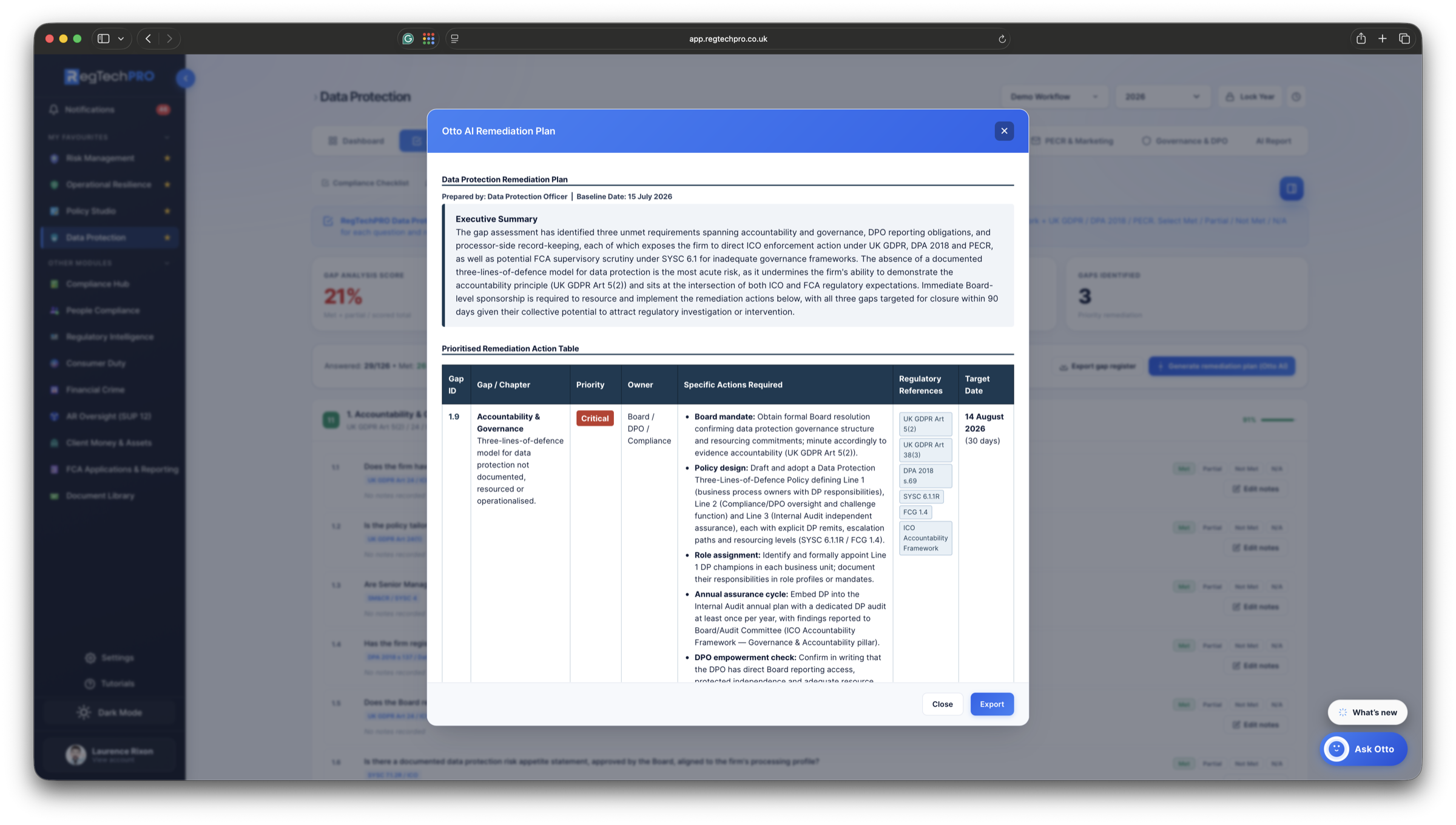1456x825 pixels.
Task: Open Compliance Hub module
Action: (109, 284)
